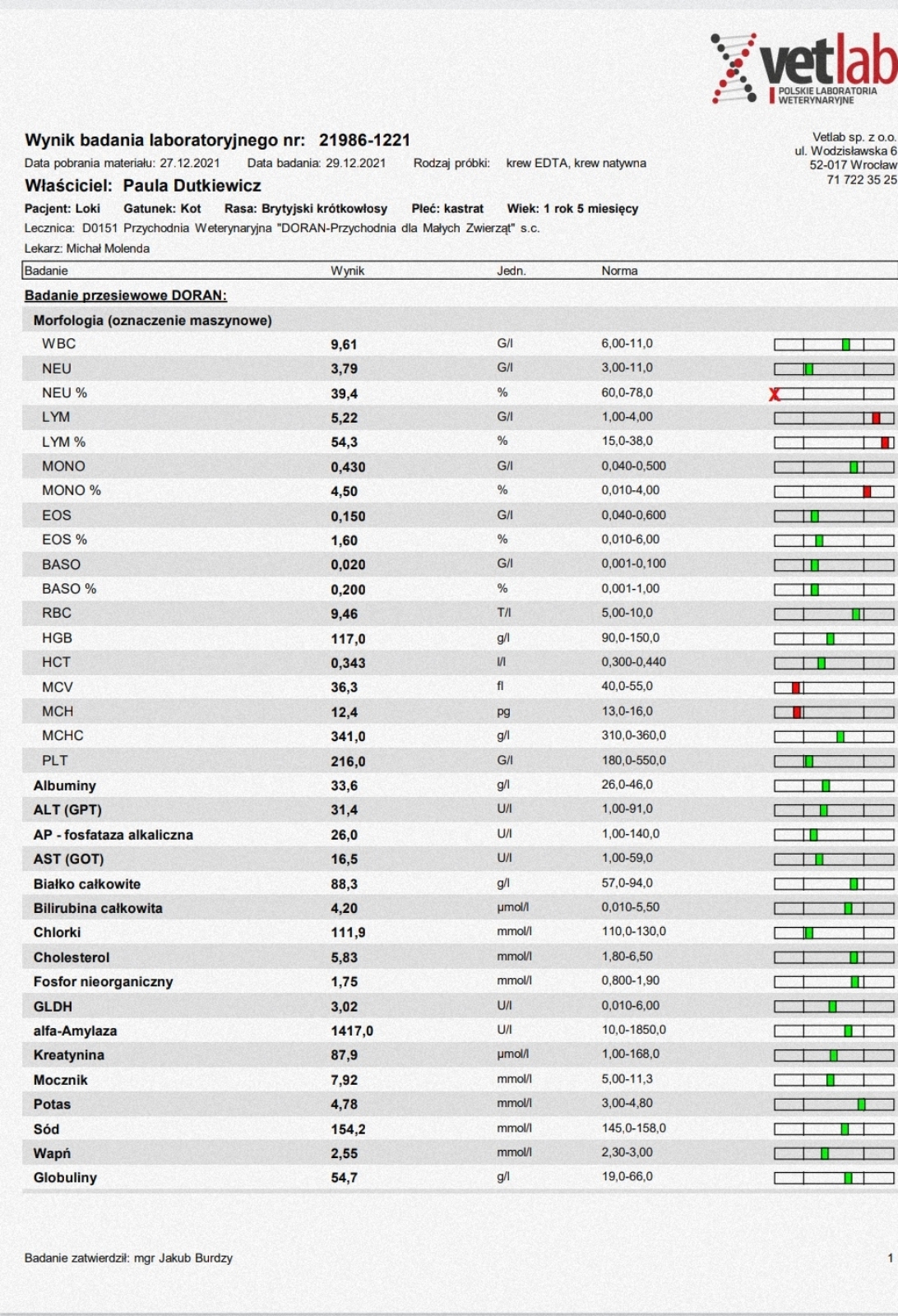Select the "Bilirubina całkowita" test name
898x1316 pixels.
pyautogui.click(x=98, y=908)
